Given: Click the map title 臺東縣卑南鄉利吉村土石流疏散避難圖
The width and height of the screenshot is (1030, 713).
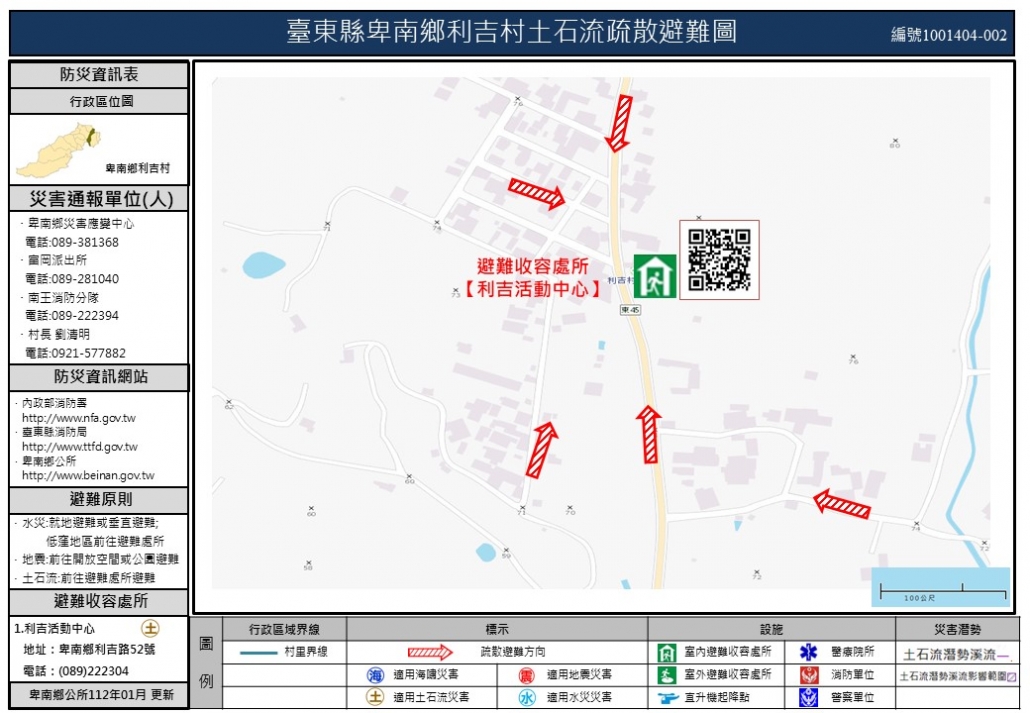Looking at the screenshot, I should click(511, 32).
